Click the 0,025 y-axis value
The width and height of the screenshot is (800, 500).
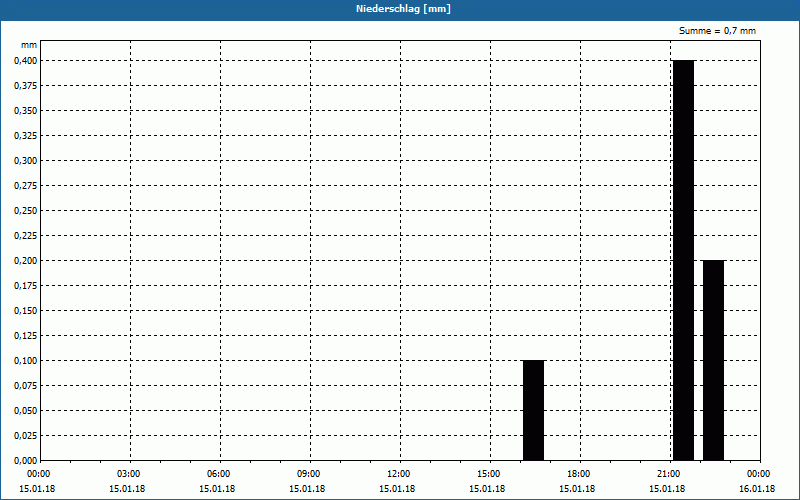click(x=26, y=436)
